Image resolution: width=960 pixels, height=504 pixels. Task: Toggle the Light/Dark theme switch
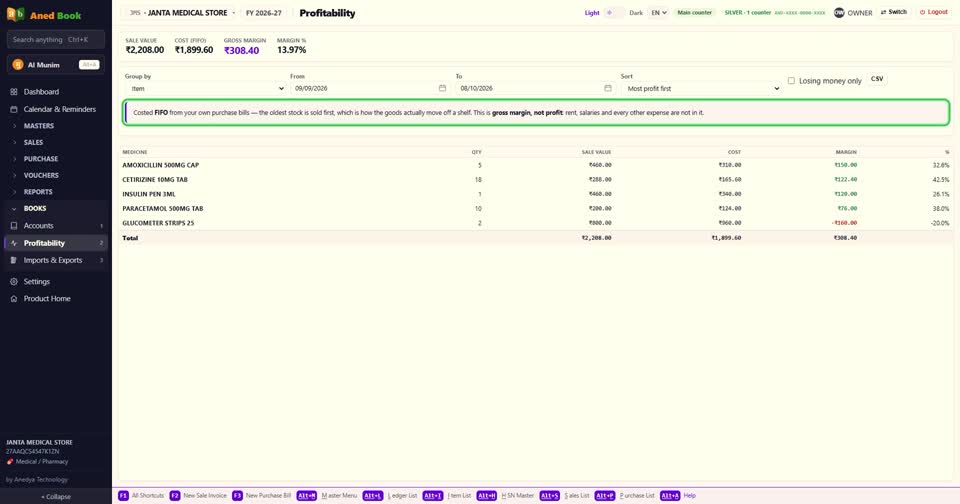(614, 12)
